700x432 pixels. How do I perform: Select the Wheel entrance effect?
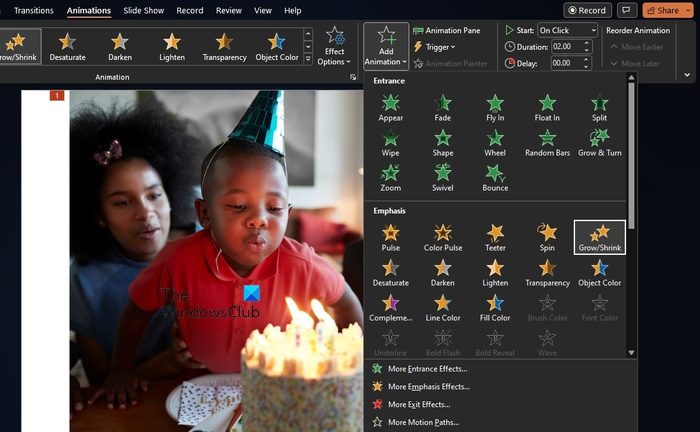495,143
